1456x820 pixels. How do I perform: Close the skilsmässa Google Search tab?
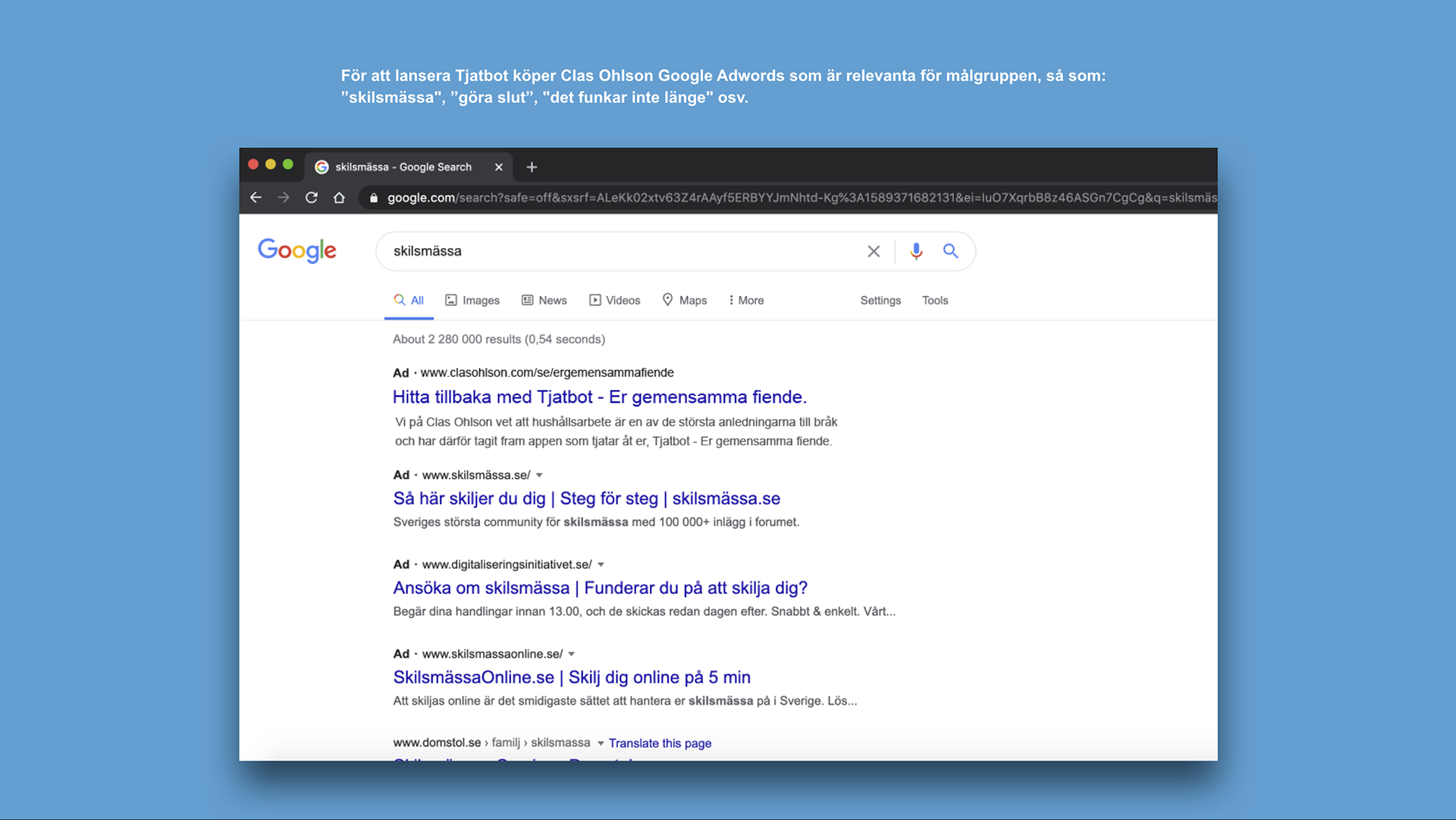pyautogui.click(x=498, y=167)
